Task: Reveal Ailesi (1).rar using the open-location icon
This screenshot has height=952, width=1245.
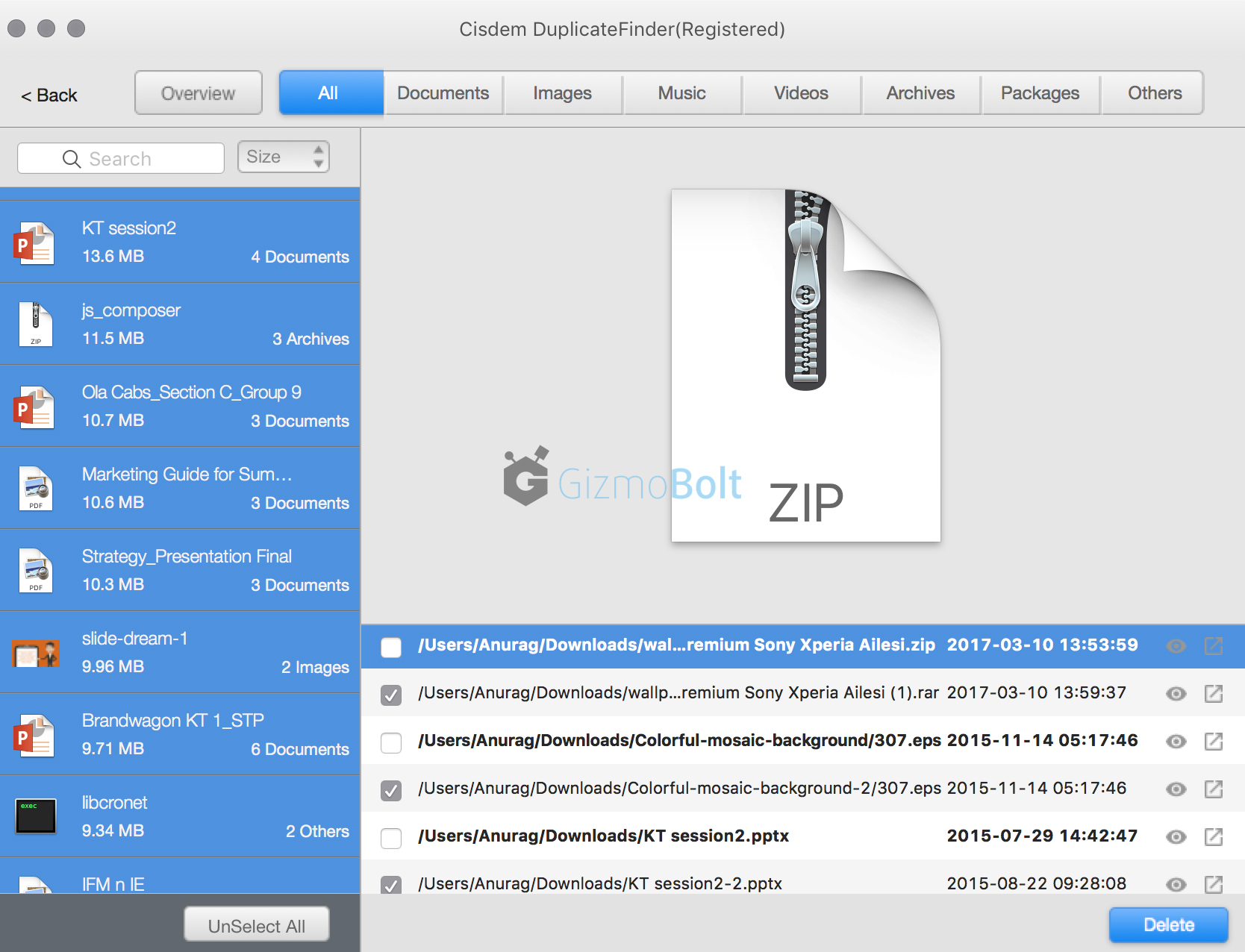Action: 1214,693
